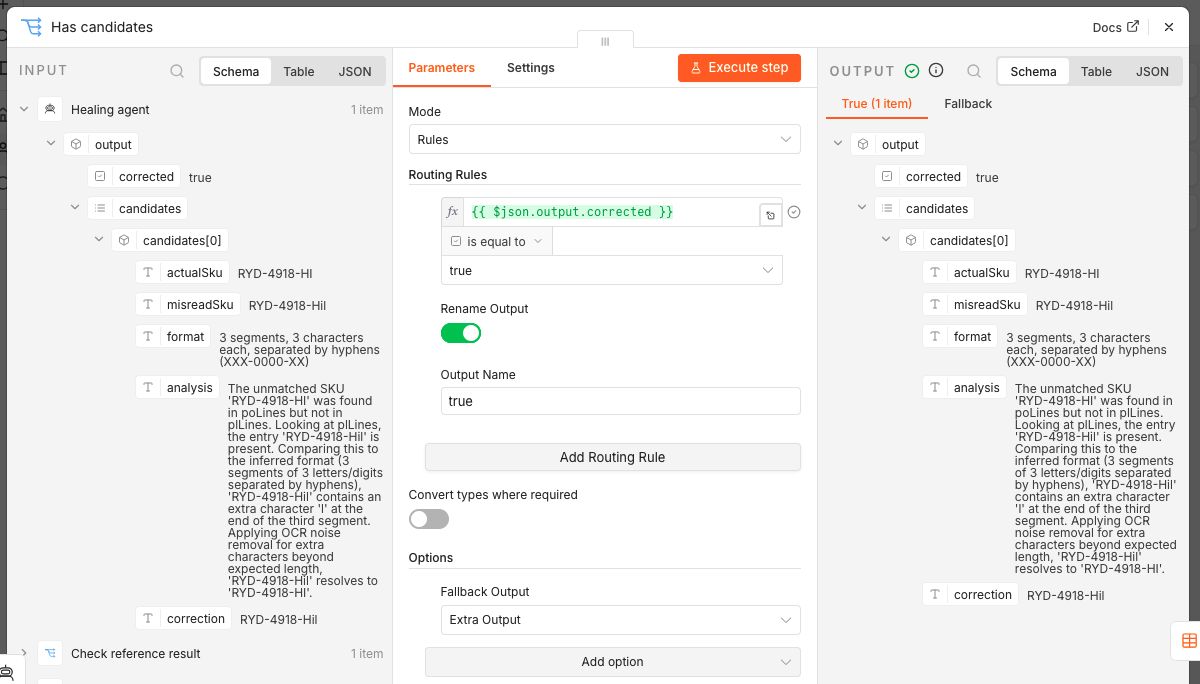This screenshot has height=684, width=1200.
Task: Click the Check reference result node icon
Action: 50,653
